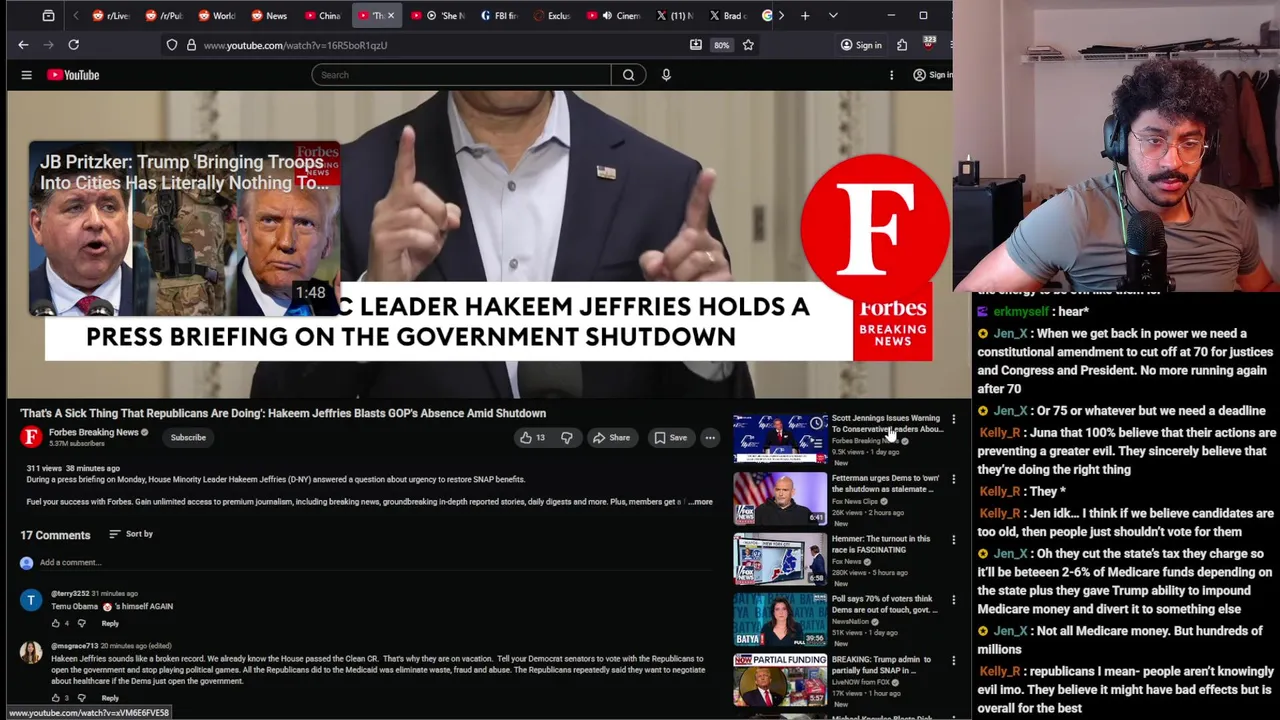Close the current YouTube tab
Image resolution: width=1280 pixels, height=720 pixels.
coord(391,15)
